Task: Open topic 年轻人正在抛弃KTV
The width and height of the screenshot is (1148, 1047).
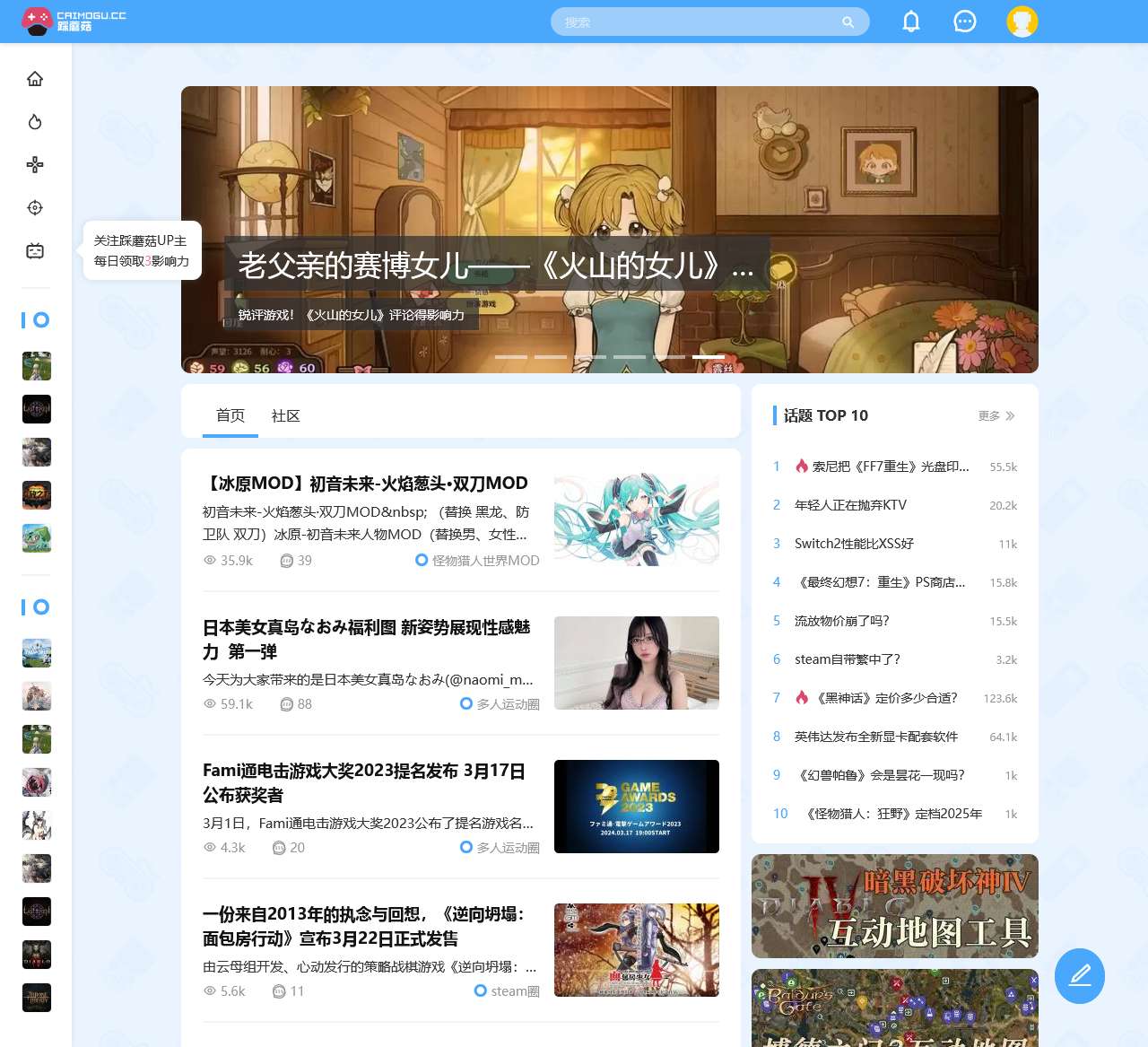Action: pyautogui.click(x=850, y=505)
